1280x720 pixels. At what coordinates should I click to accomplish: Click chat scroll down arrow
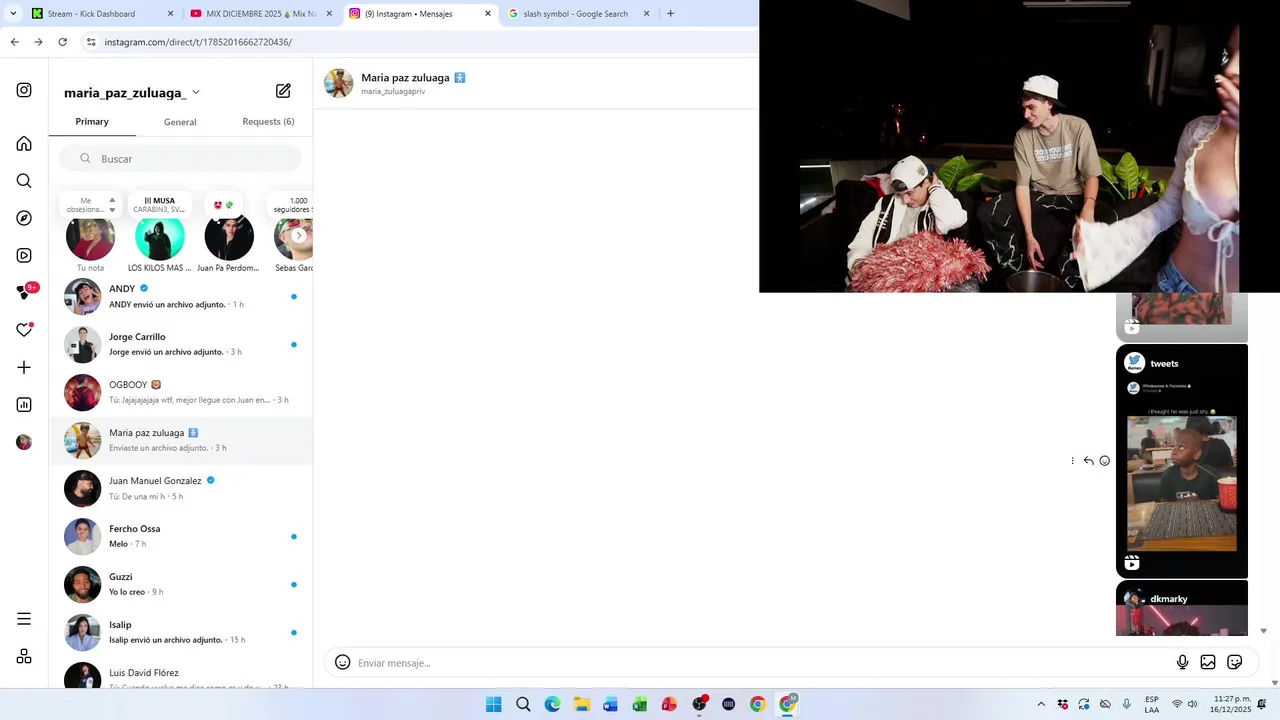click(1263, 631)
